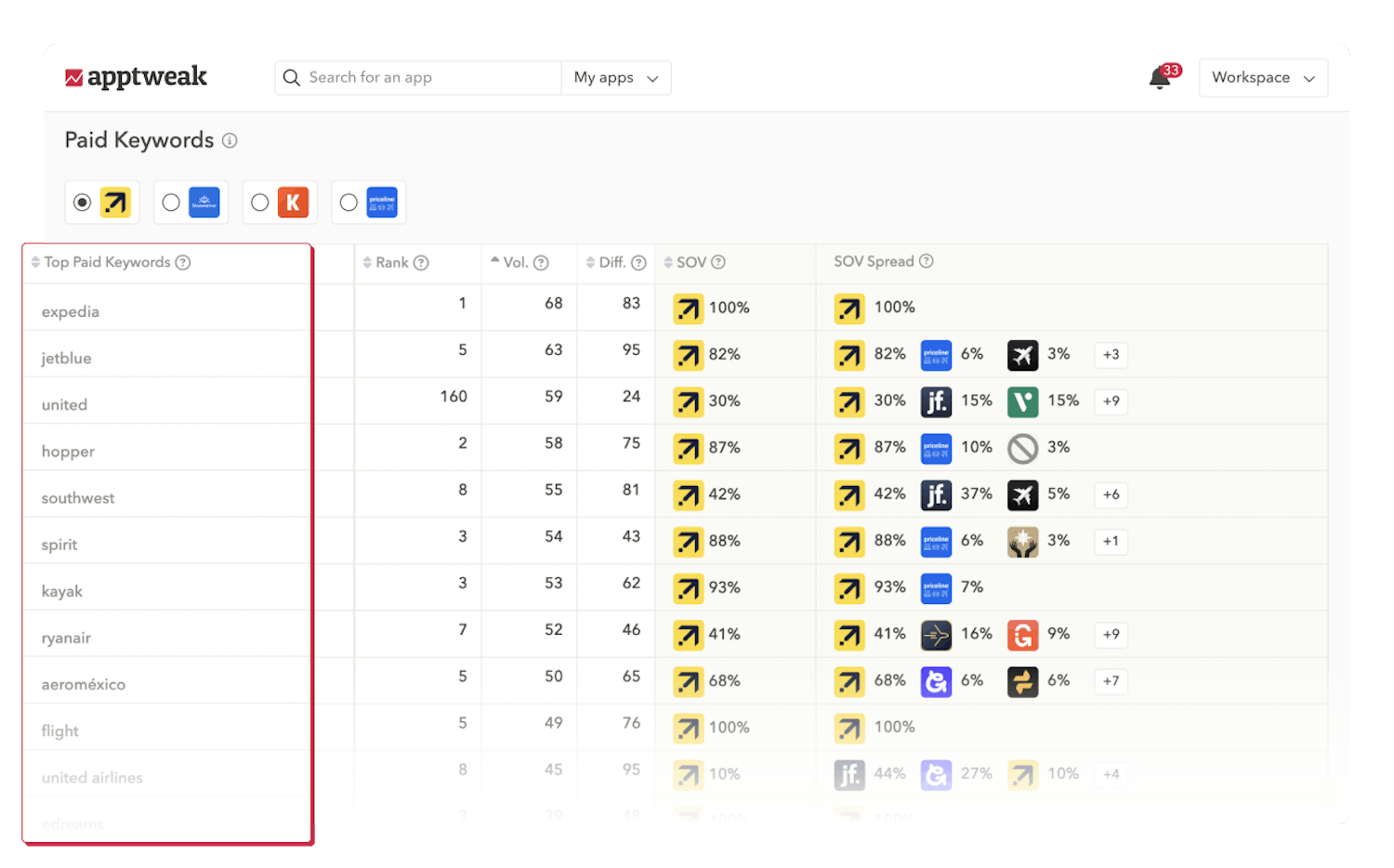Click the jetblue keyword
Viewport: 1394px width, 868px height.
coord(66,359)
